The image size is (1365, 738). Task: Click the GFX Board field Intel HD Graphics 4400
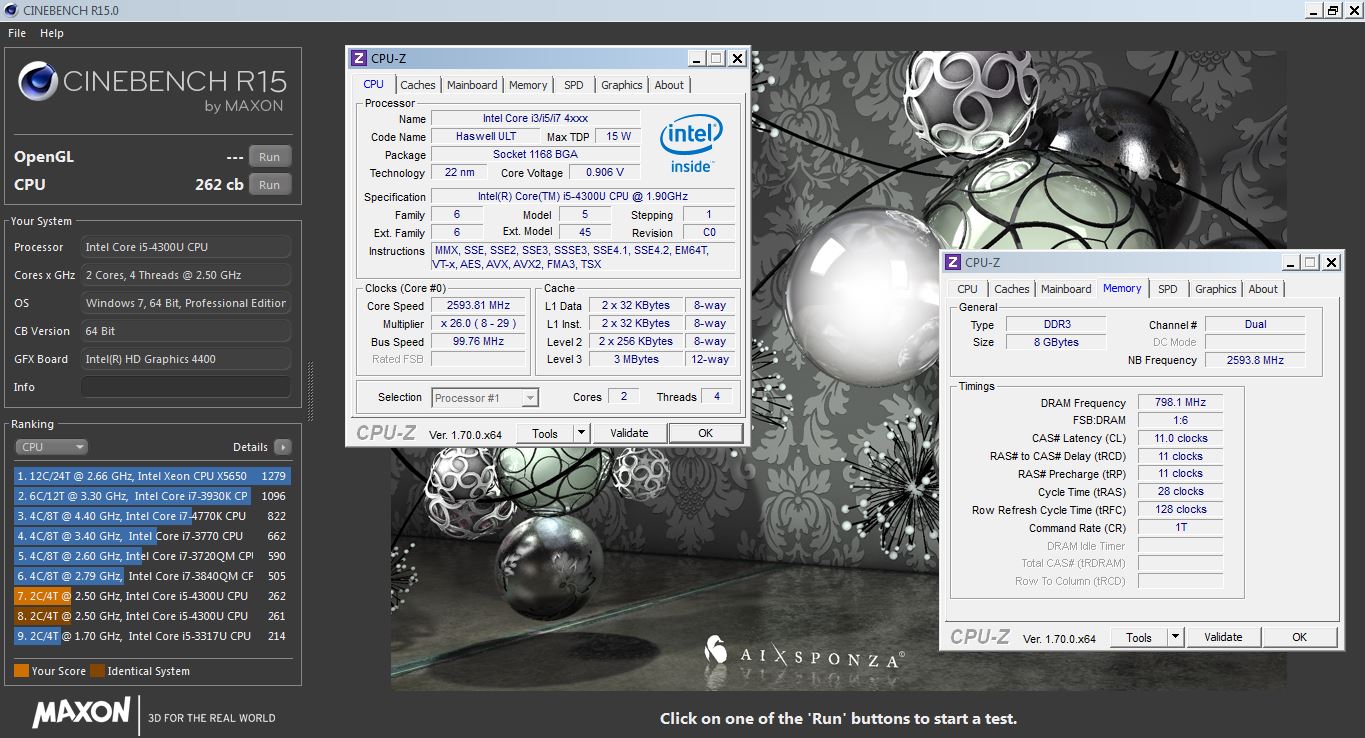coord(186,359)
